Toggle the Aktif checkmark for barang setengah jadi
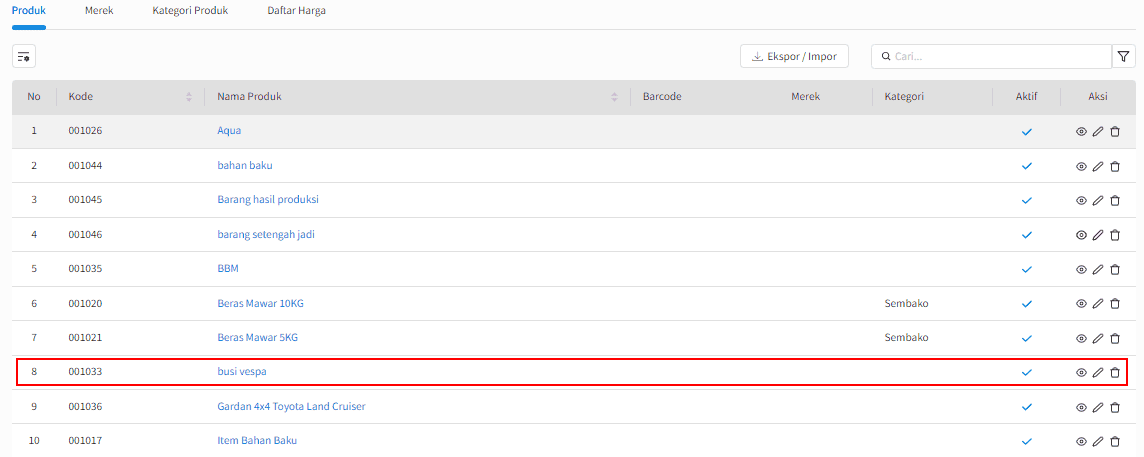 click(x=1027, y=235)
